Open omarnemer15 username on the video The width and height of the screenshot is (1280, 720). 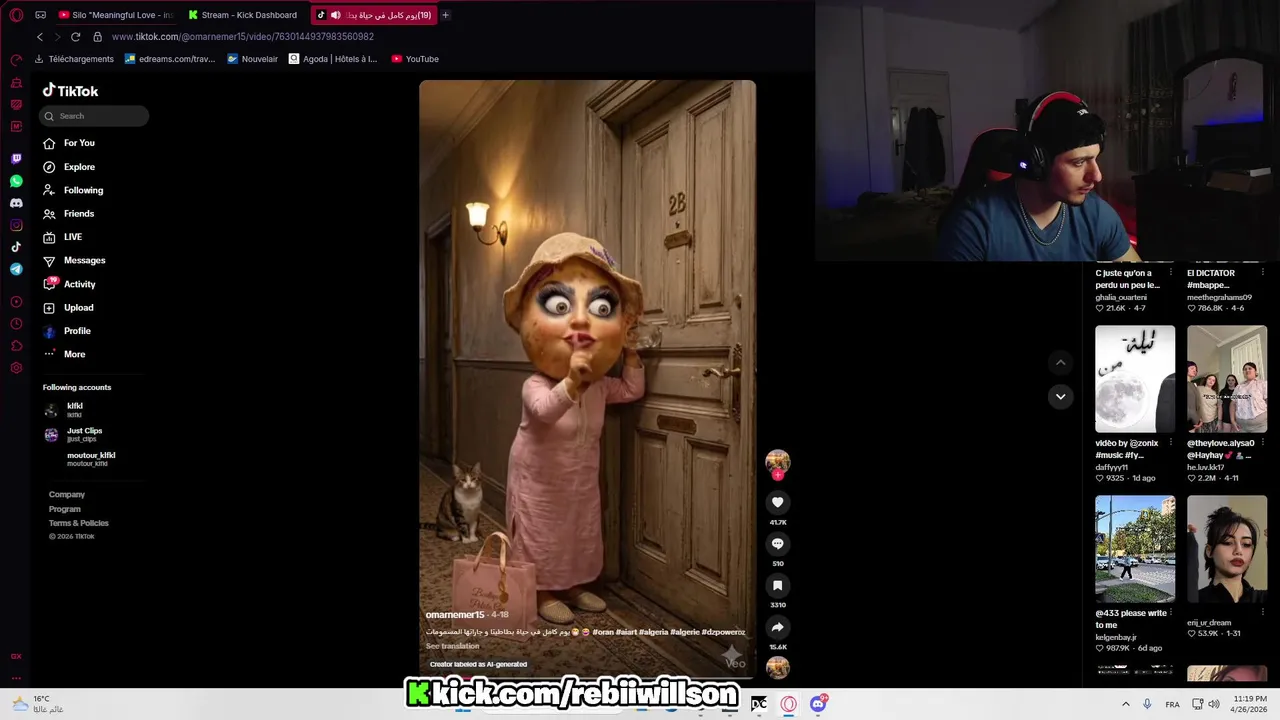[x=455, y=615]
